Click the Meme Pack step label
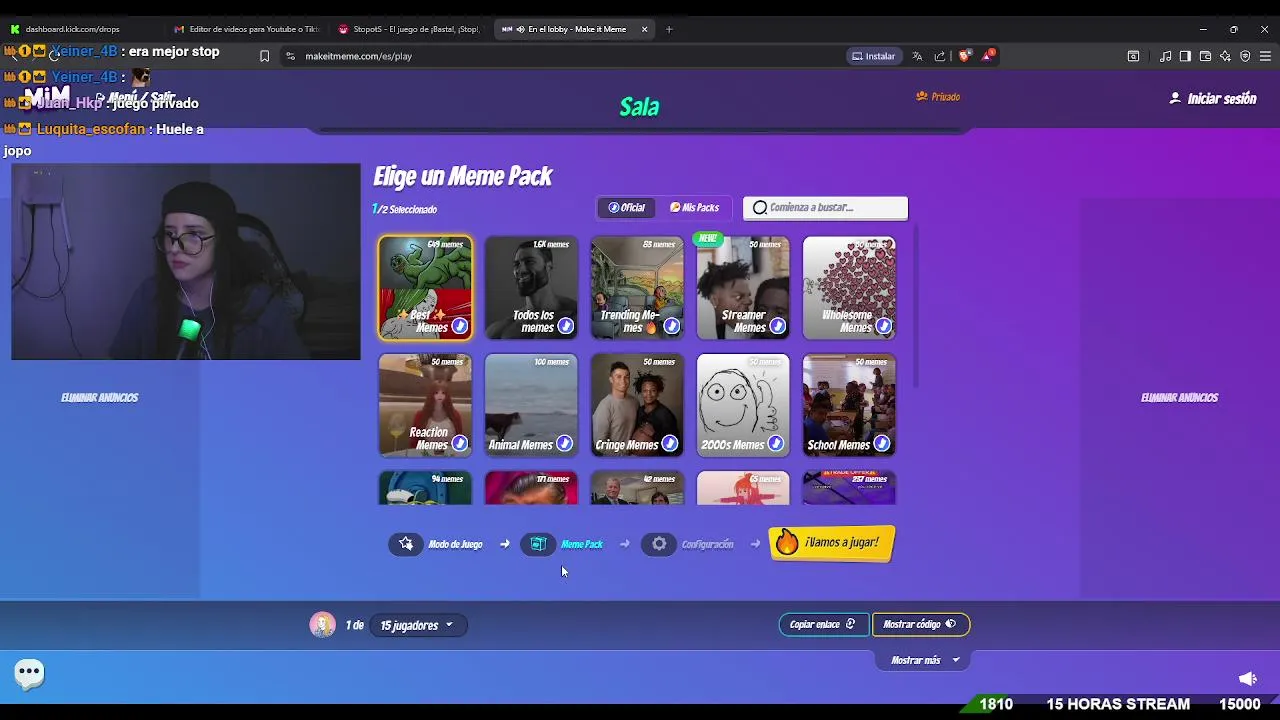The height and width of the screenshot is (720, 1280). [x=582, y=544]
